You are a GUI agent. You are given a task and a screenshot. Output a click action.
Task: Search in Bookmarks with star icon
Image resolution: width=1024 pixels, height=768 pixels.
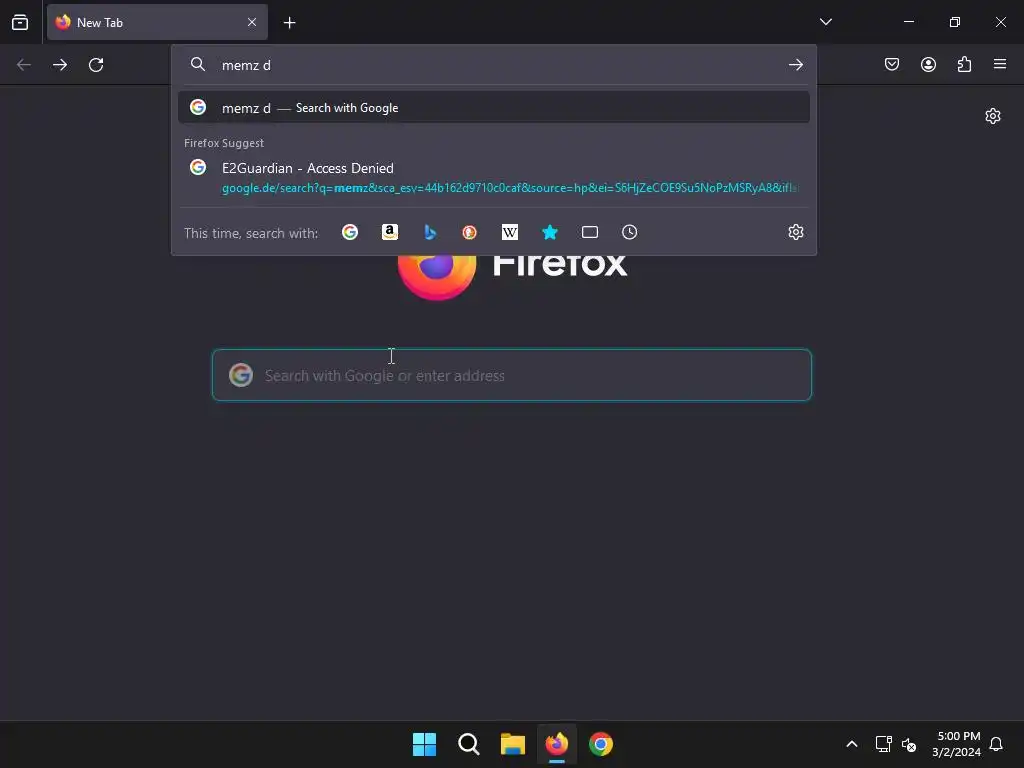[x=550, y=232]
